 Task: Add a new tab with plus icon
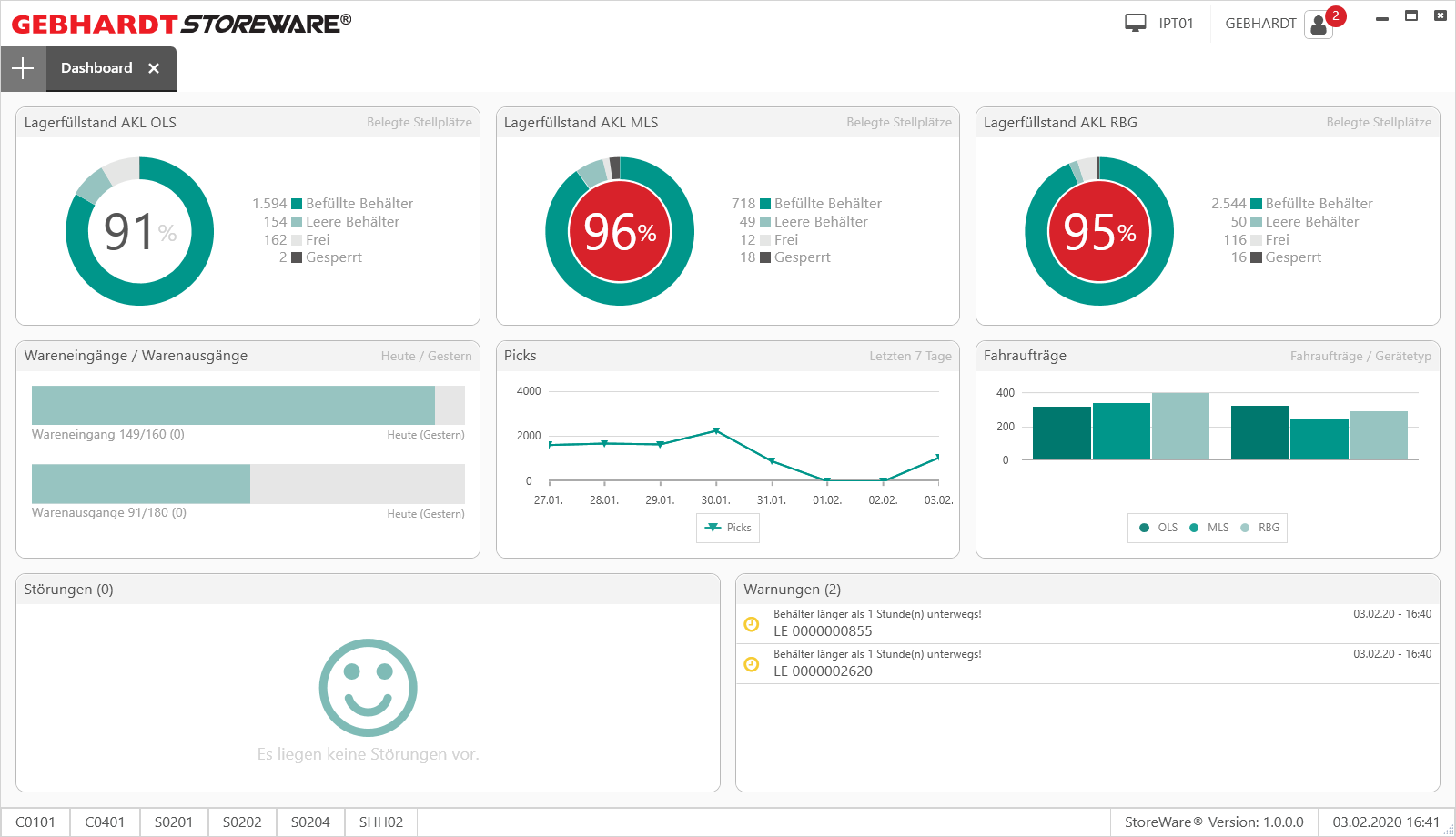tap(23, 68)
